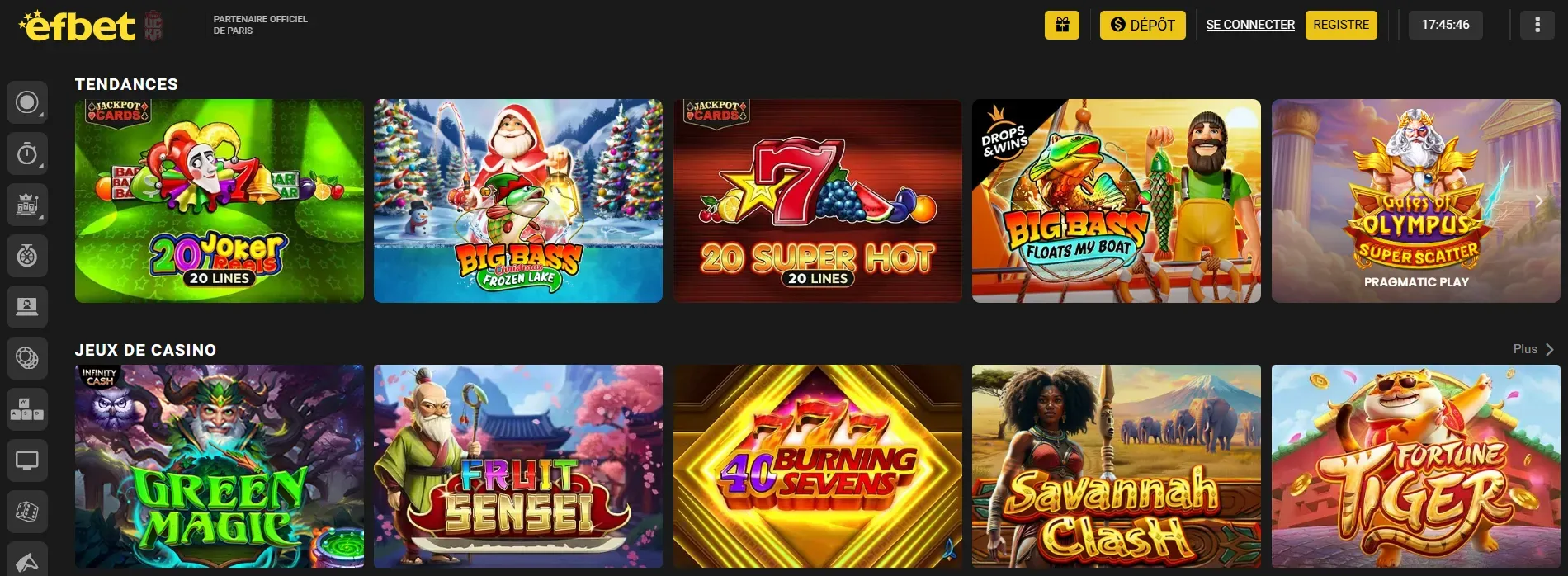The image size is (1568, 576).
Task: Click the SE CONNECTER login link
Action: (x=1250, y=25)
